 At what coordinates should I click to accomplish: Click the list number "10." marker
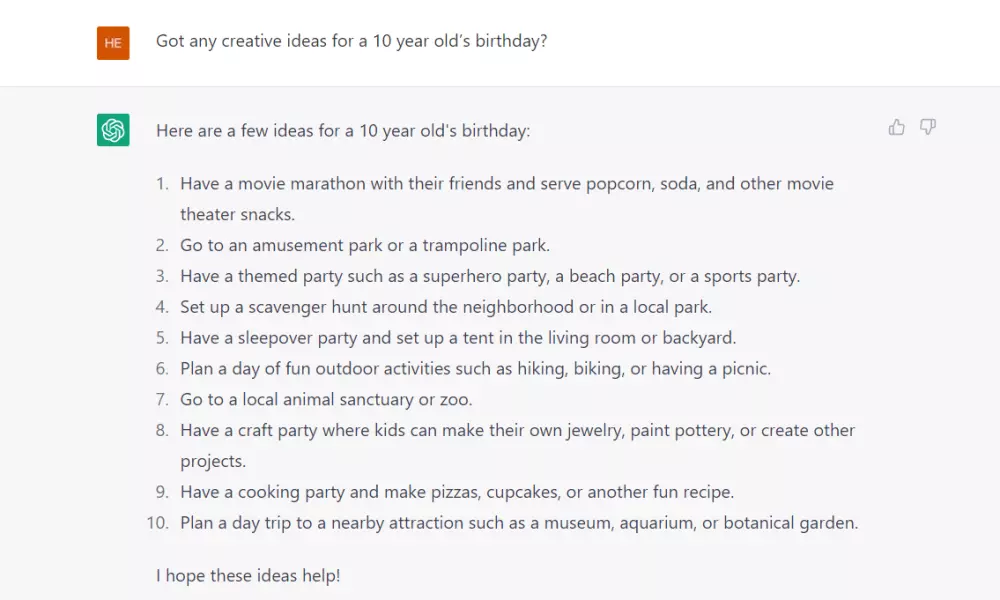click(157, 523)
